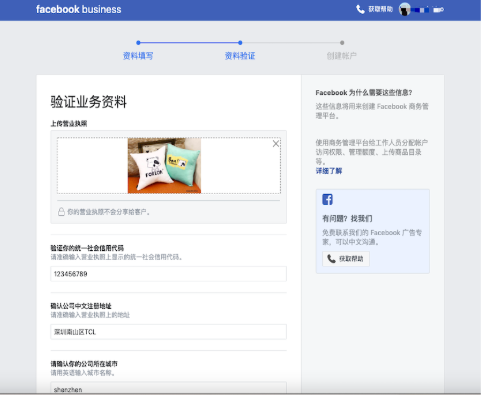Click phone icon on 获取帮助 button
The image size is (481, 395).
[x=331, y=259]
